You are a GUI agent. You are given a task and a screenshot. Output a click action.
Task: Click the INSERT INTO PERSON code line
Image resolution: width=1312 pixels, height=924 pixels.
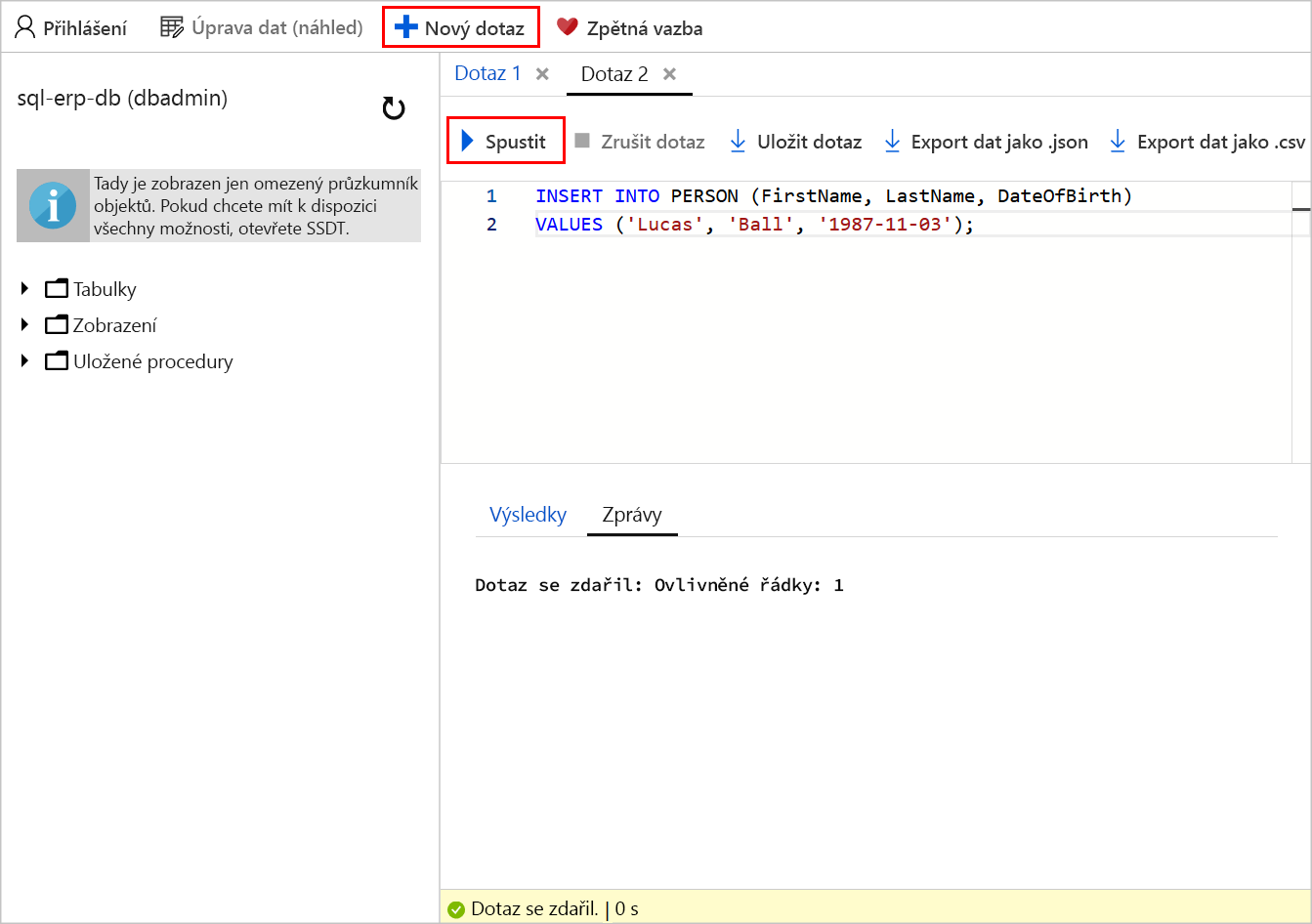click(833, 196)
